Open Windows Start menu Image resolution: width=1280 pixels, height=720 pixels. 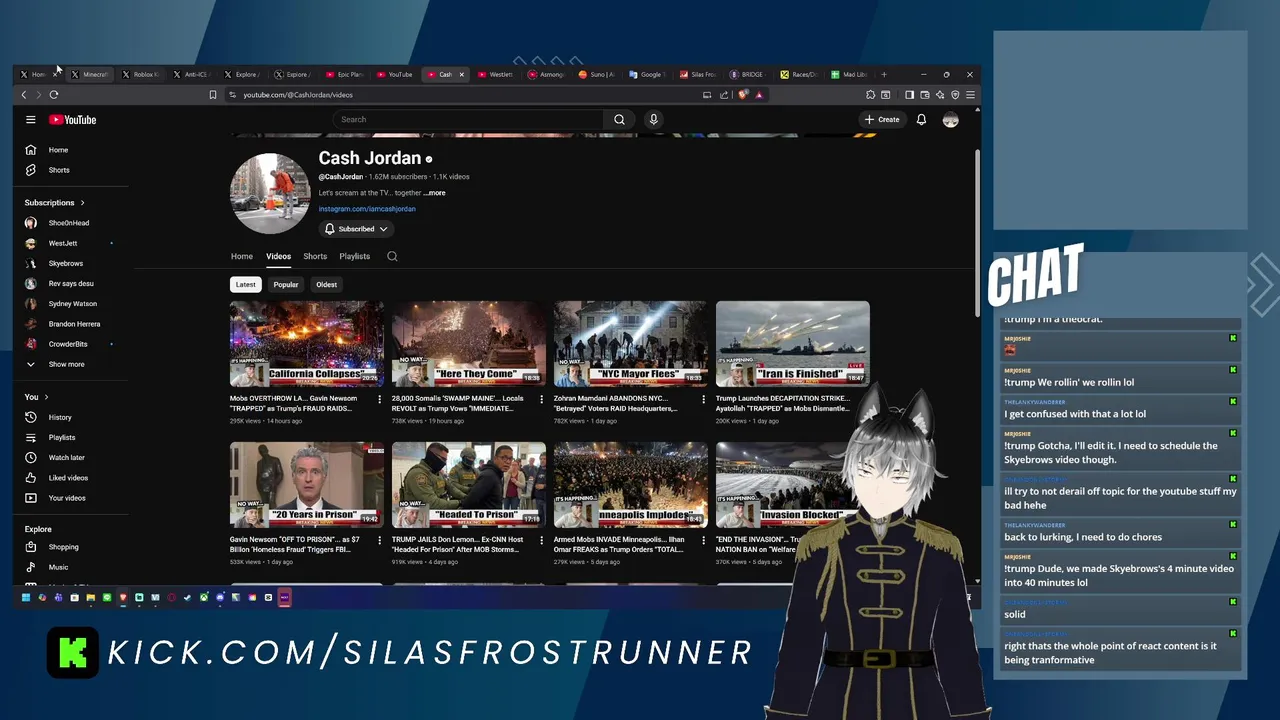pos(26,598)
